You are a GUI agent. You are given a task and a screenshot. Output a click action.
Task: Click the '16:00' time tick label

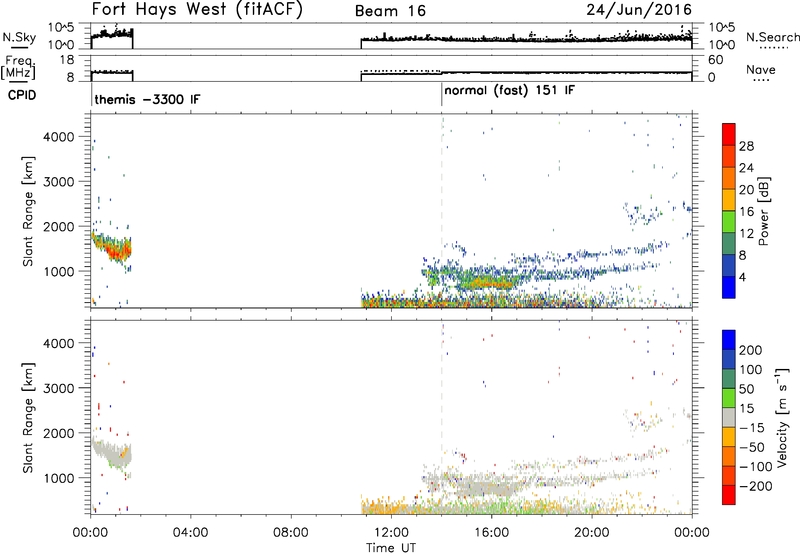click(491, 533)
